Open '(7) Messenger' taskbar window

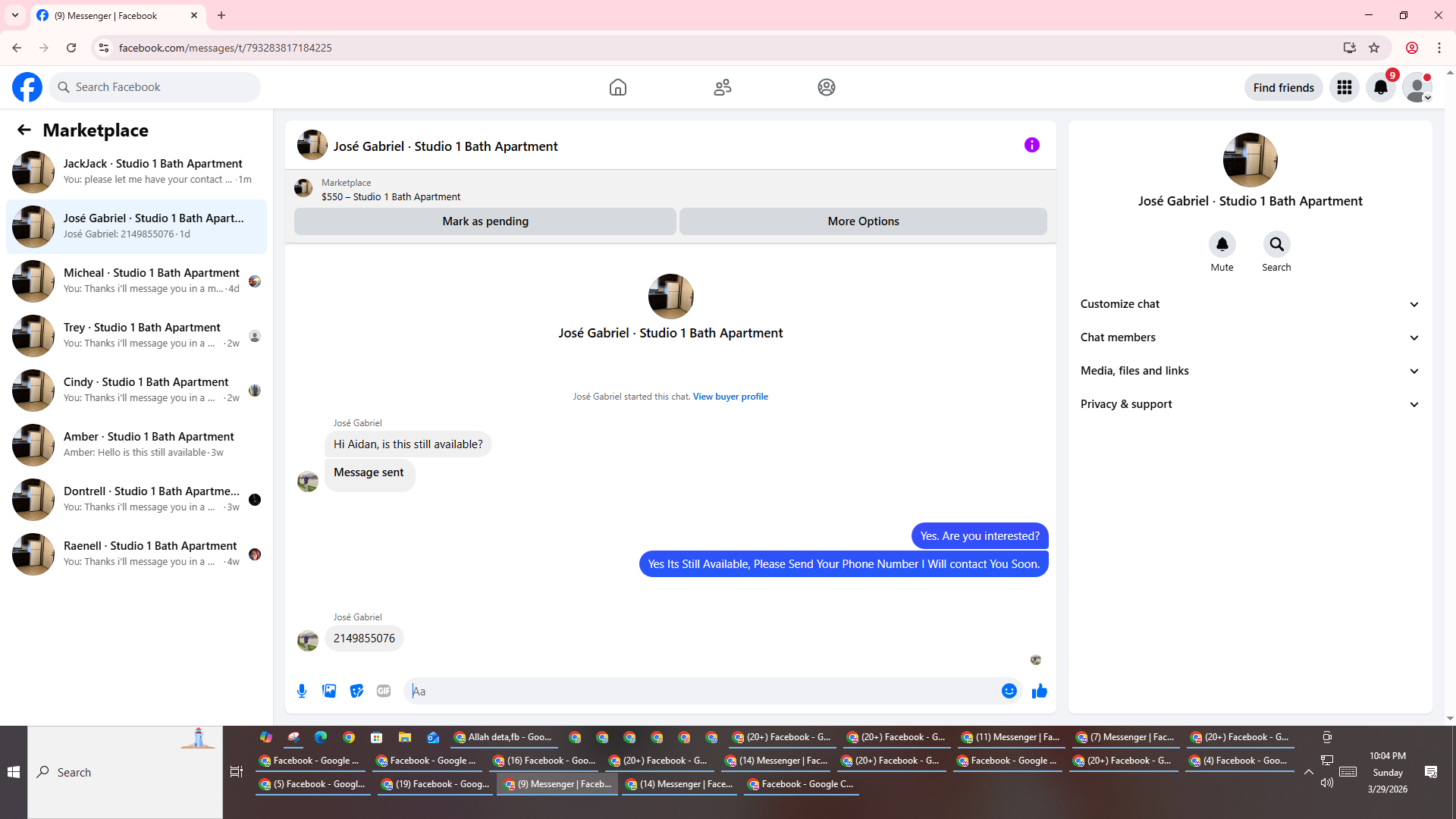click(x=1125, y=737)
